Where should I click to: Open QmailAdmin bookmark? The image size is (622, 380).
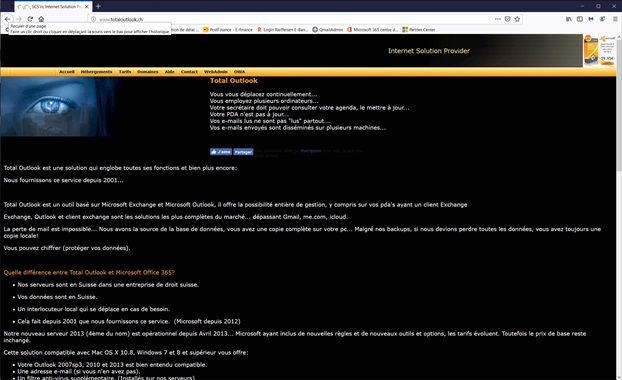point(327,30)
